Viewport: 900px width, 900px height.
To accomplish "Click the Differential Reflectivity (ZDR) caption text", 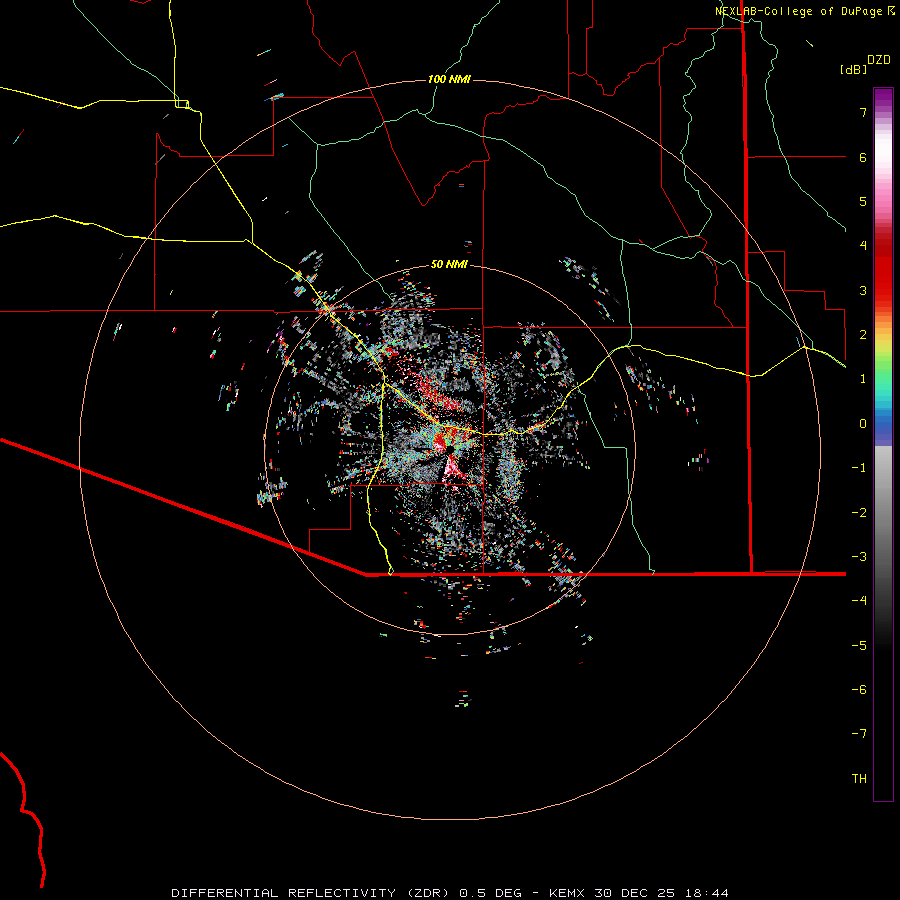I will pos(312,892).
